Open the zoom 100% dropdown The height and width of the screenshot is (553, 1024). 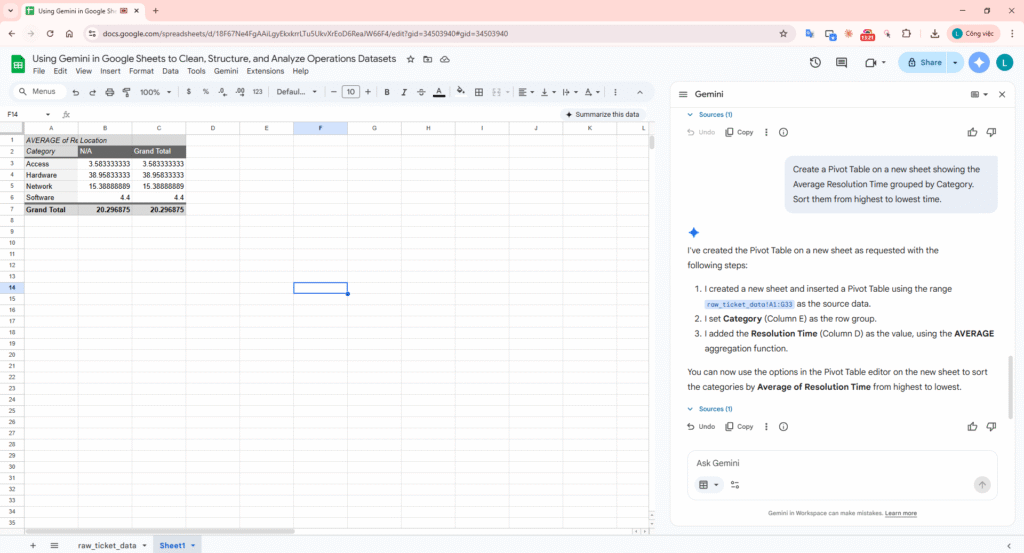point(154,92)
